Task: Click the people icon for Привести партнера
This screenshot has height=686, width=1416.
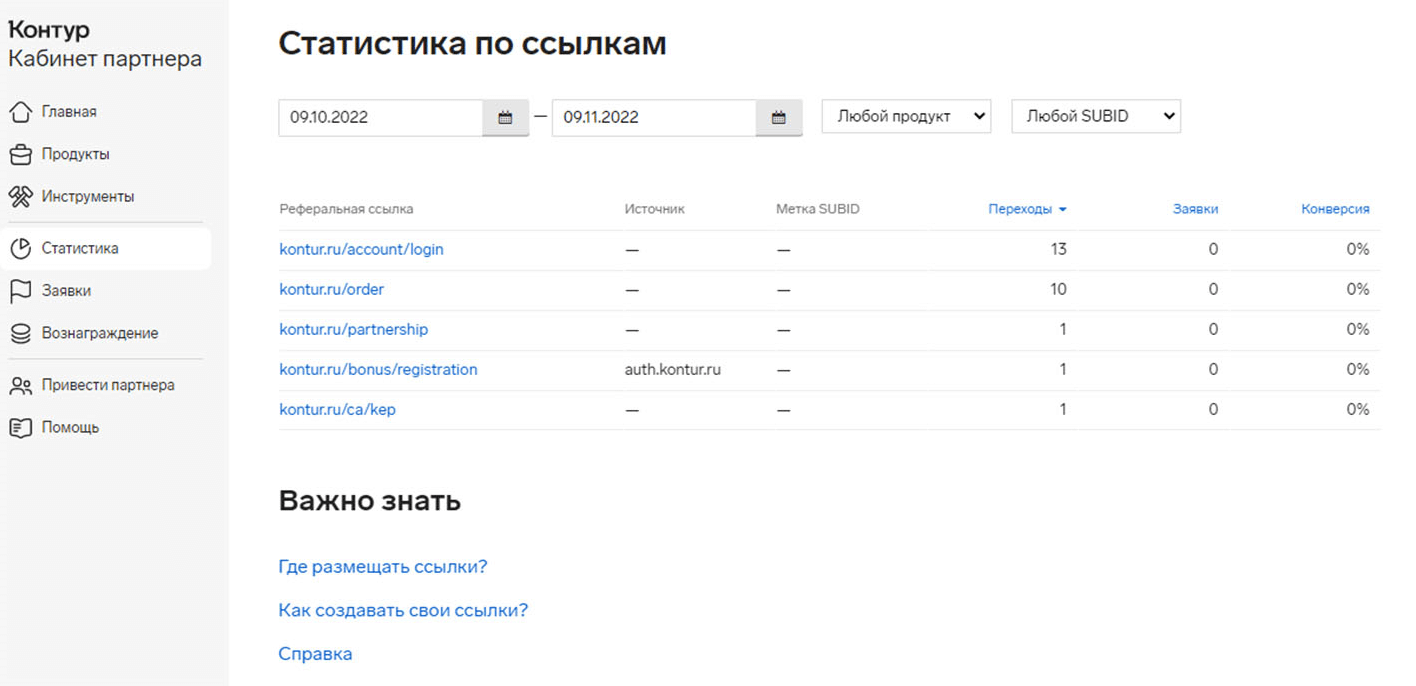Action: coord(20,386)
